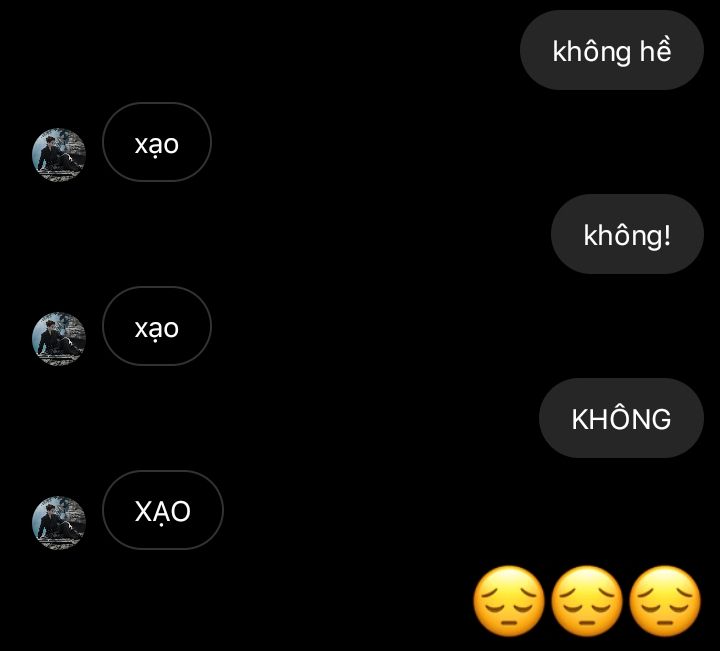Select the uppercase 'KHÔNG' sent message bubble
This screenshot has width=720, height=651.
click(x=621, y=418)
